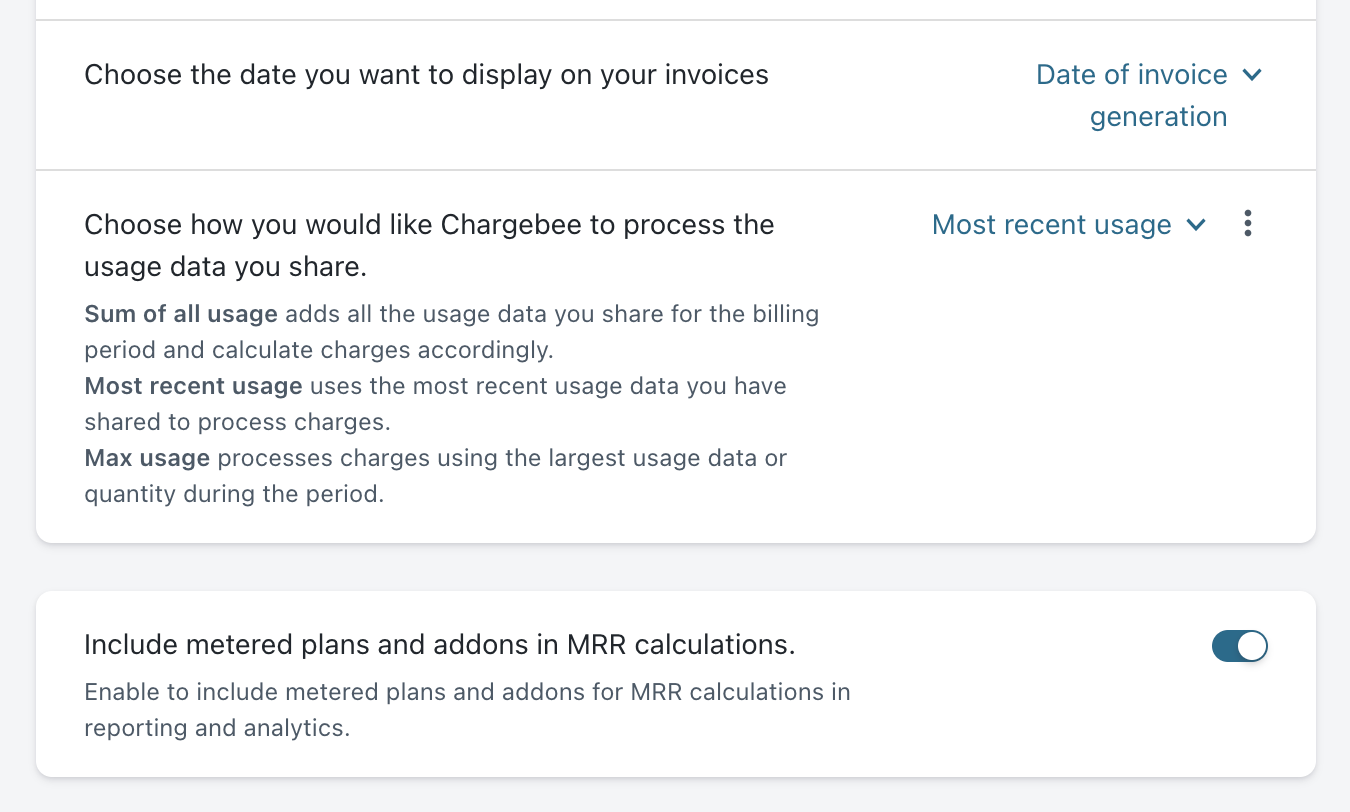The width and height of the screenshot is (1350, 812).
Task: Click the Chargebee usage data processing heading
Action: 429,225
